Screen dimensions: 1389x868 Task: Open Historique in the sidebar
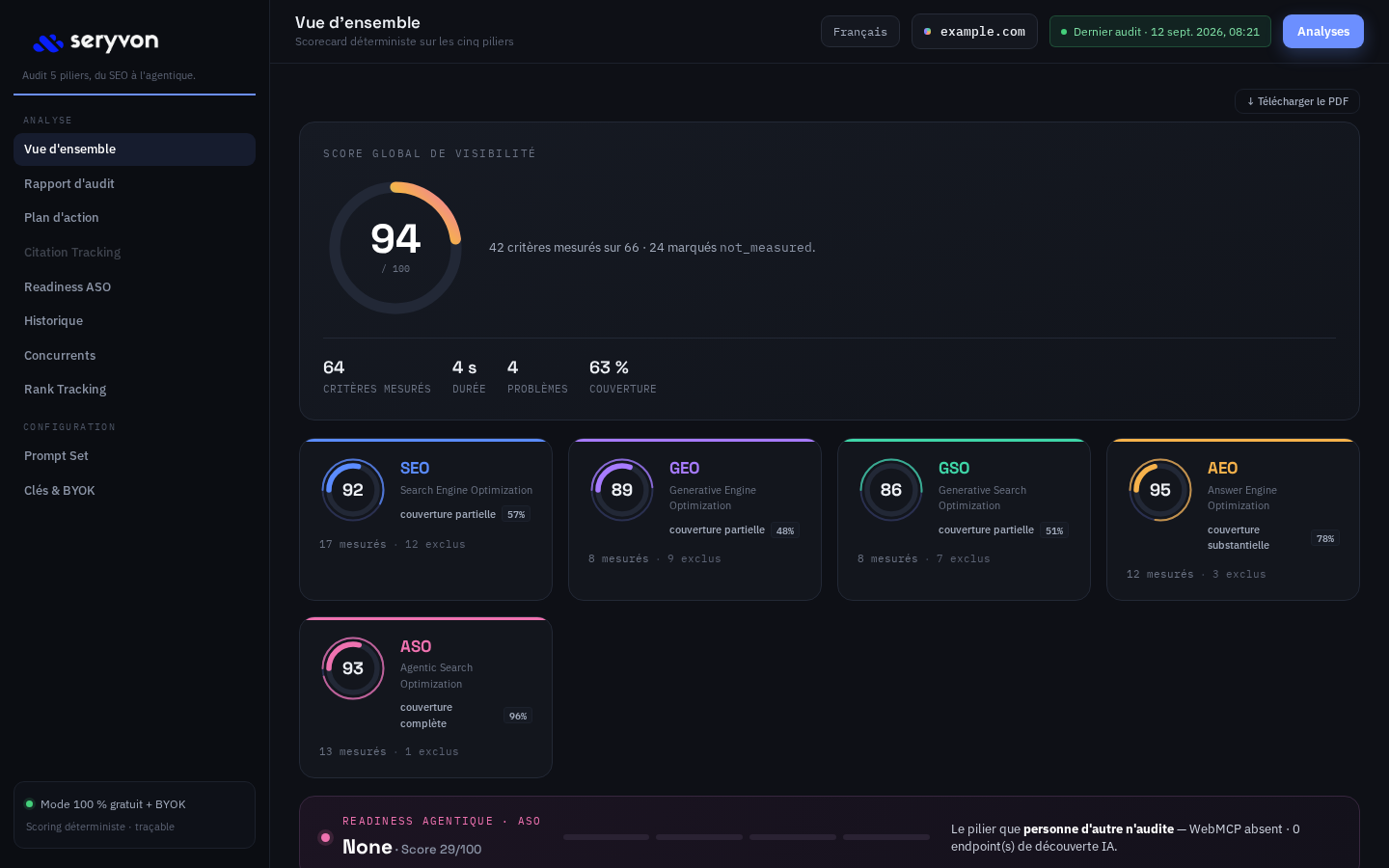tap(134, 321)
